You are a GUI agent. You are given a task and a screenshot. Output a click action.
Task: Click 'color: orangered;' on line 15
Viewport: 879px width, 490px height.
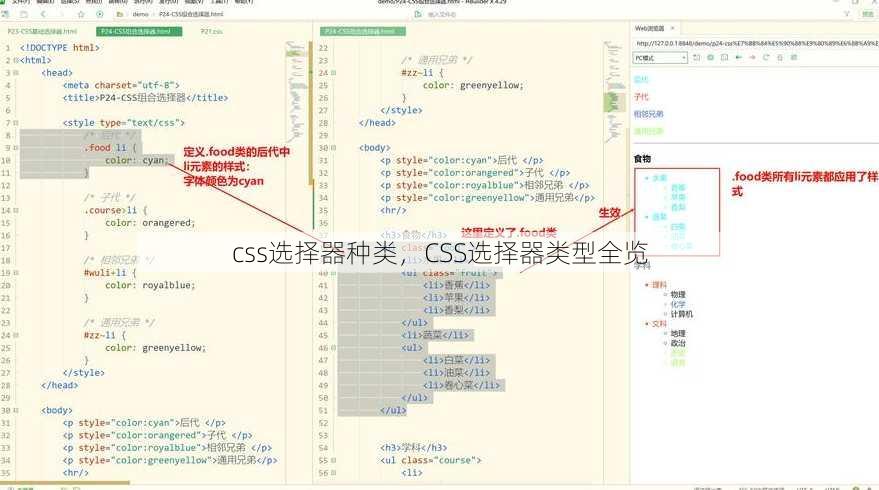(150, 223)
